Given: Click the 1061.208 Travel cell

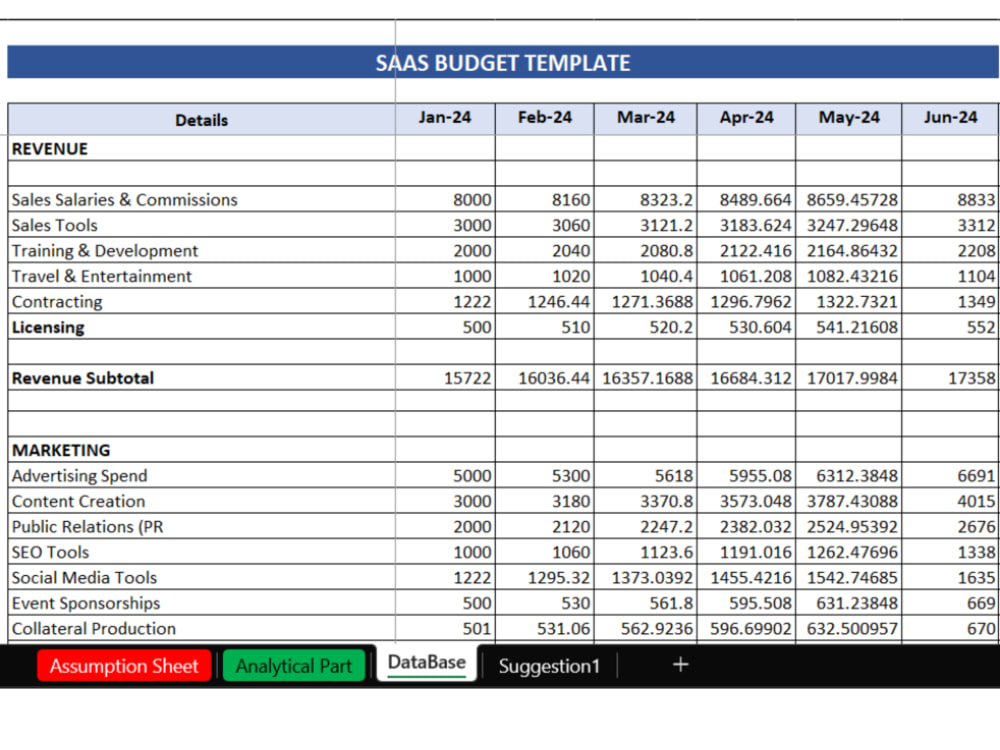Looking at the screenshot, I should click(746, 276).
